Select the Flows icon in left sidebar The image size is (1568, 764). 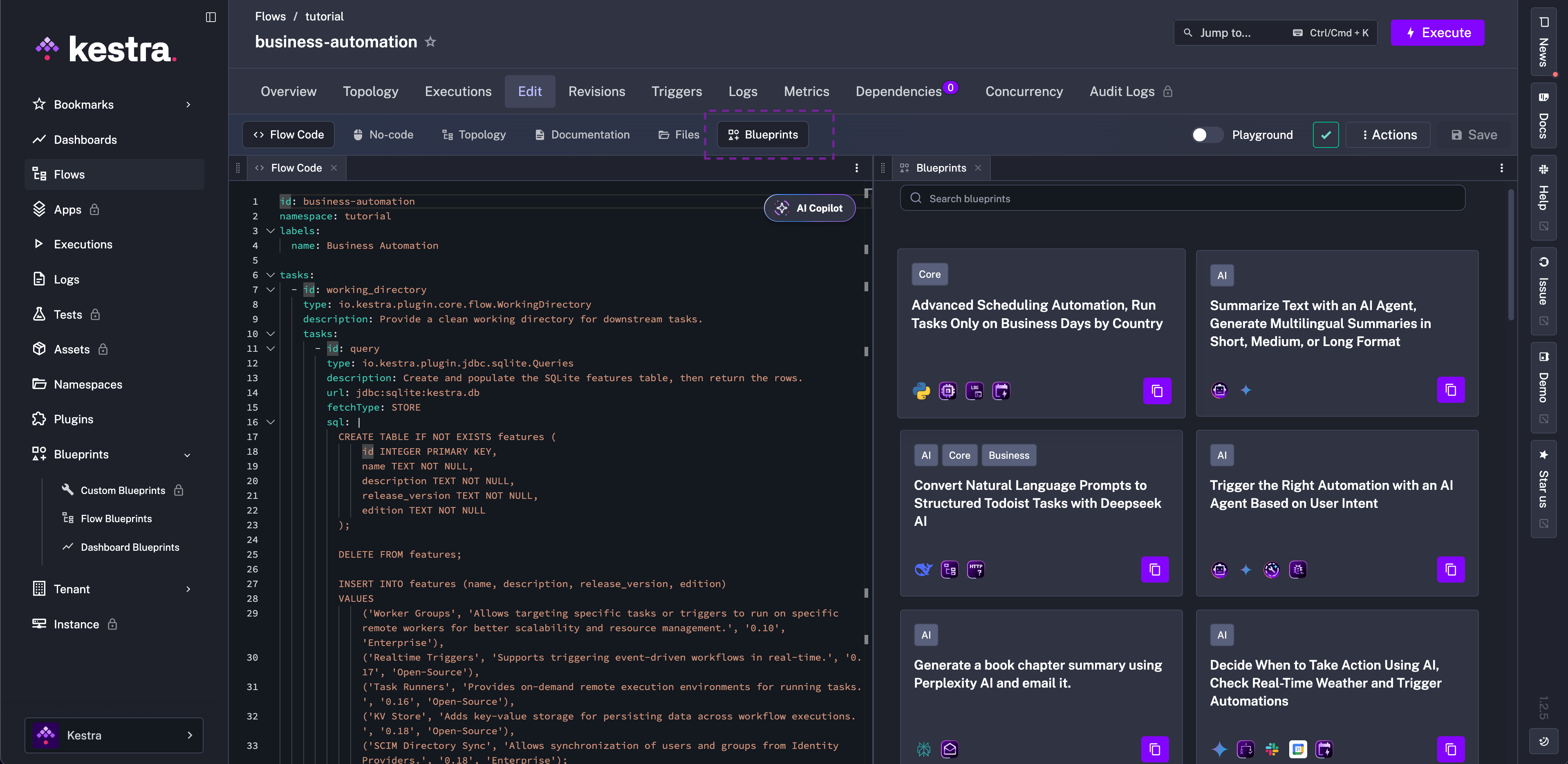[x=39, y=174]
